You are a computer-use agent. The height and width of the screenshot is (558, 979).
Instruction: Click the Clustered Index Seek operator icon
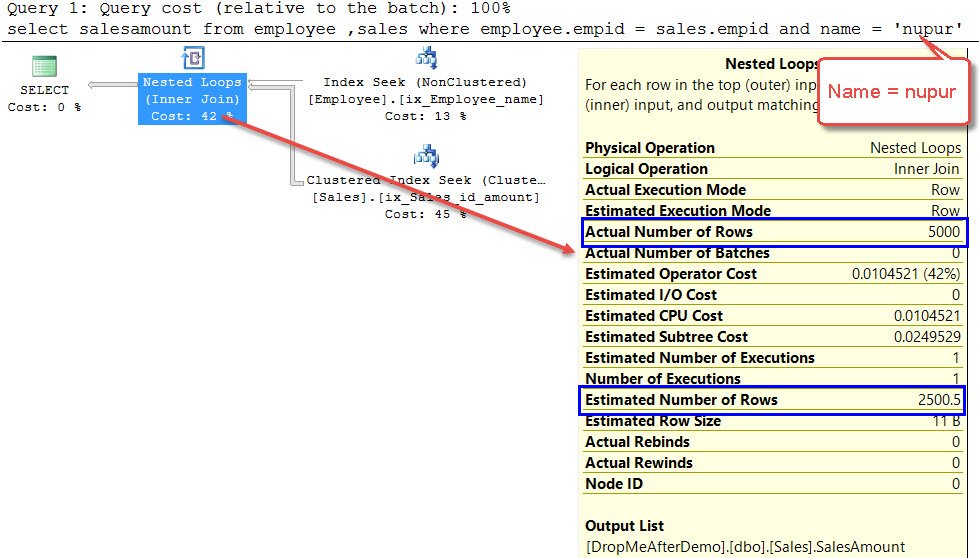[426, 156]
